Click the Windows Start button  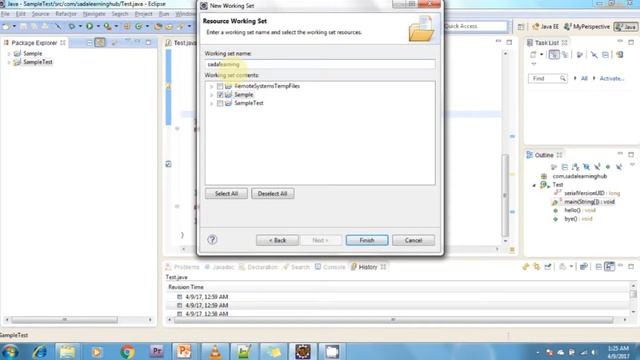pos(10,351)
